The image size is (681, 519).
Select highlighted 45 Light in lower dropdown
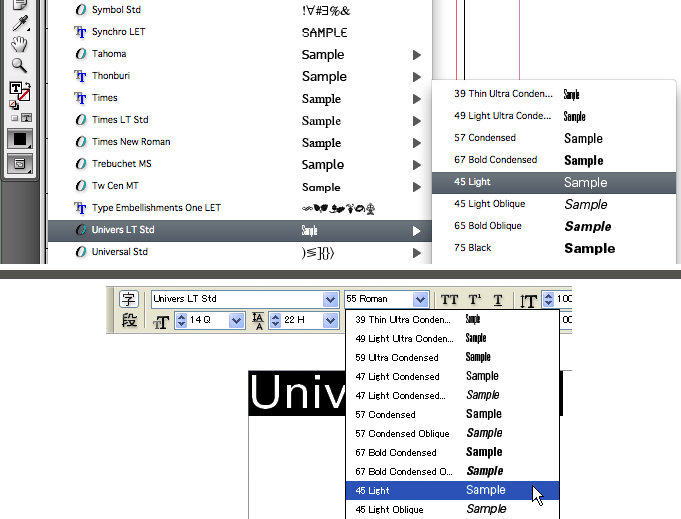click(x=452, y=490)
